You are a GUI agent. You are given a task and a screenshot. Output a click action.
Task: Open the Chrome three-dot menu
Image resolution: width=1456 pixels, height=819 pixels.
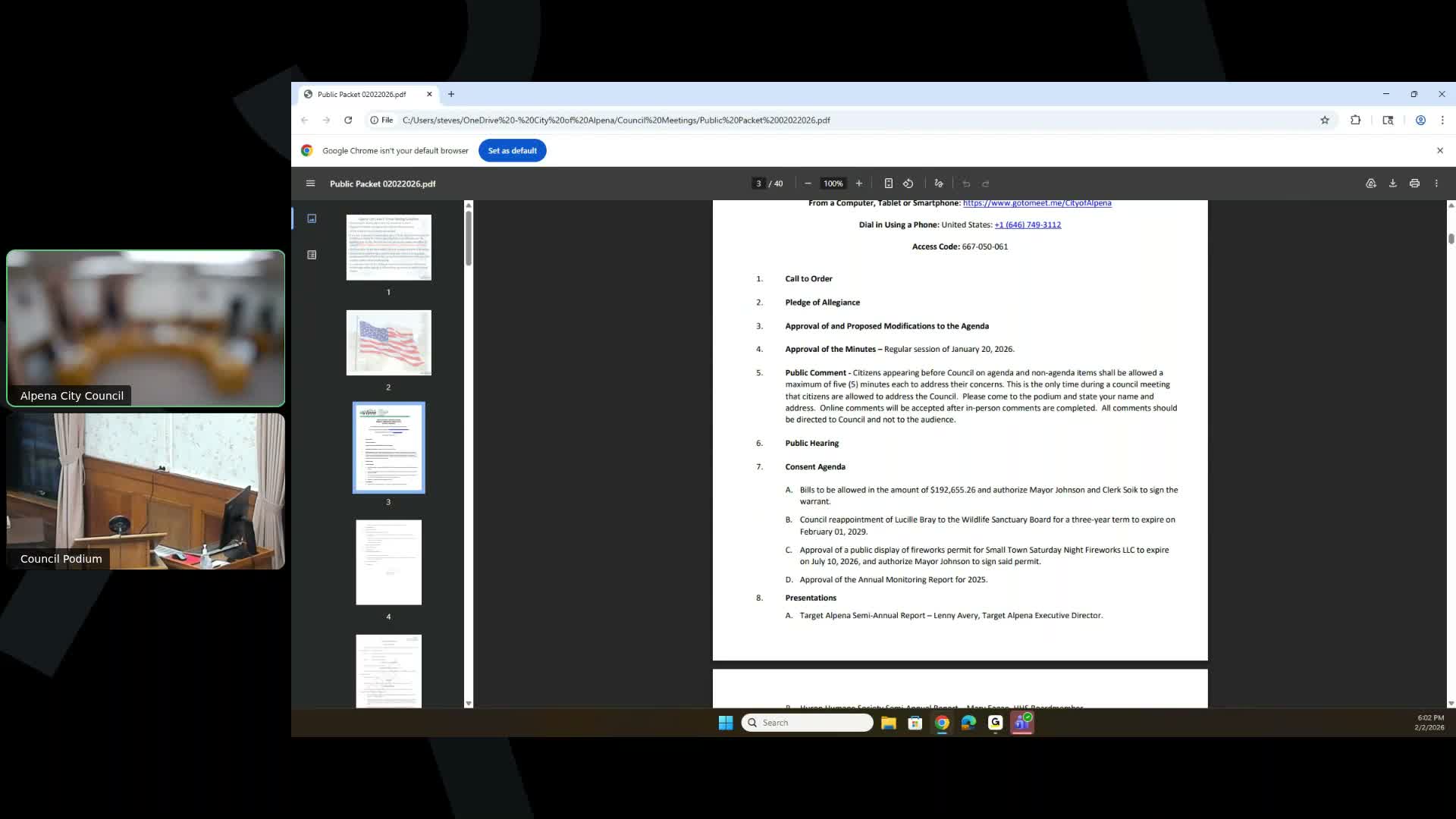coord(1442,120)
